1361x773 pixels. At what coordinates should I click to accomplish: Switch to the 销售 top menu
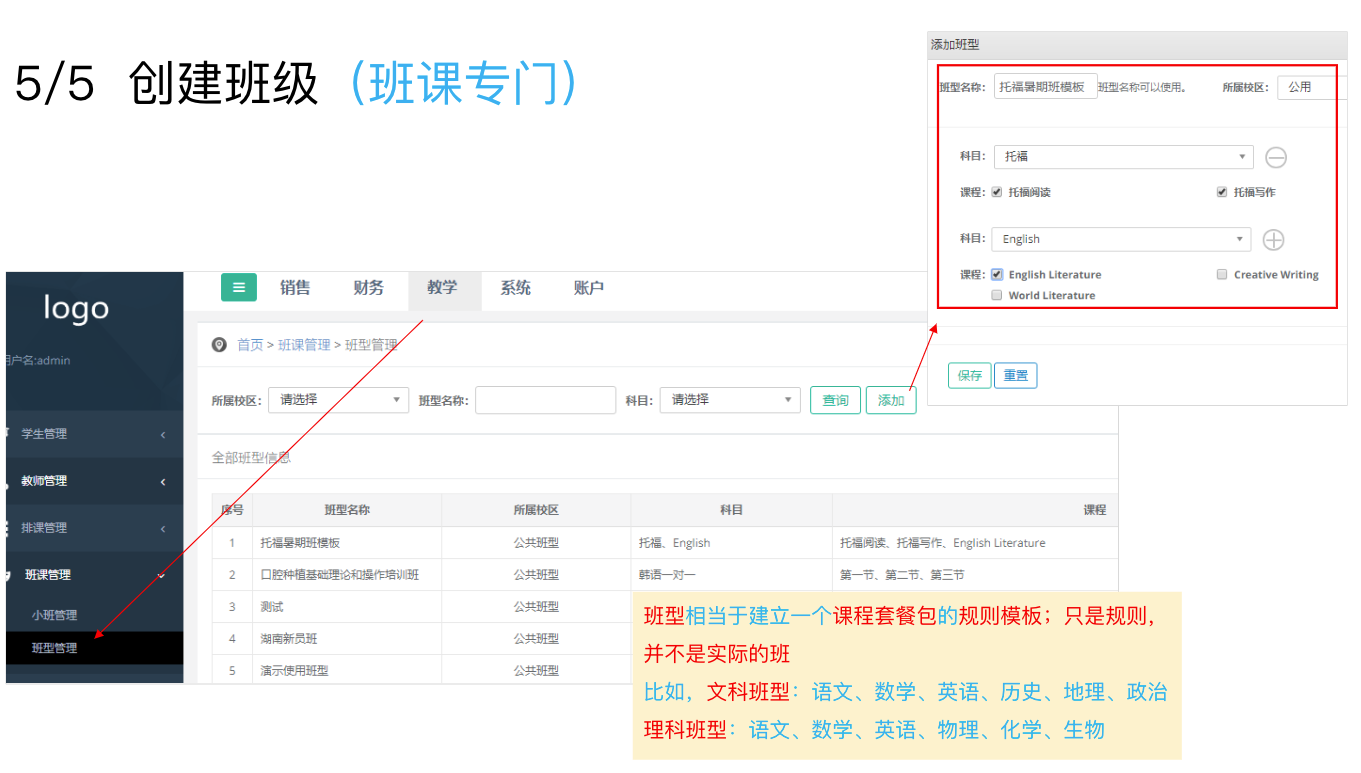click(x=295, y=288)
